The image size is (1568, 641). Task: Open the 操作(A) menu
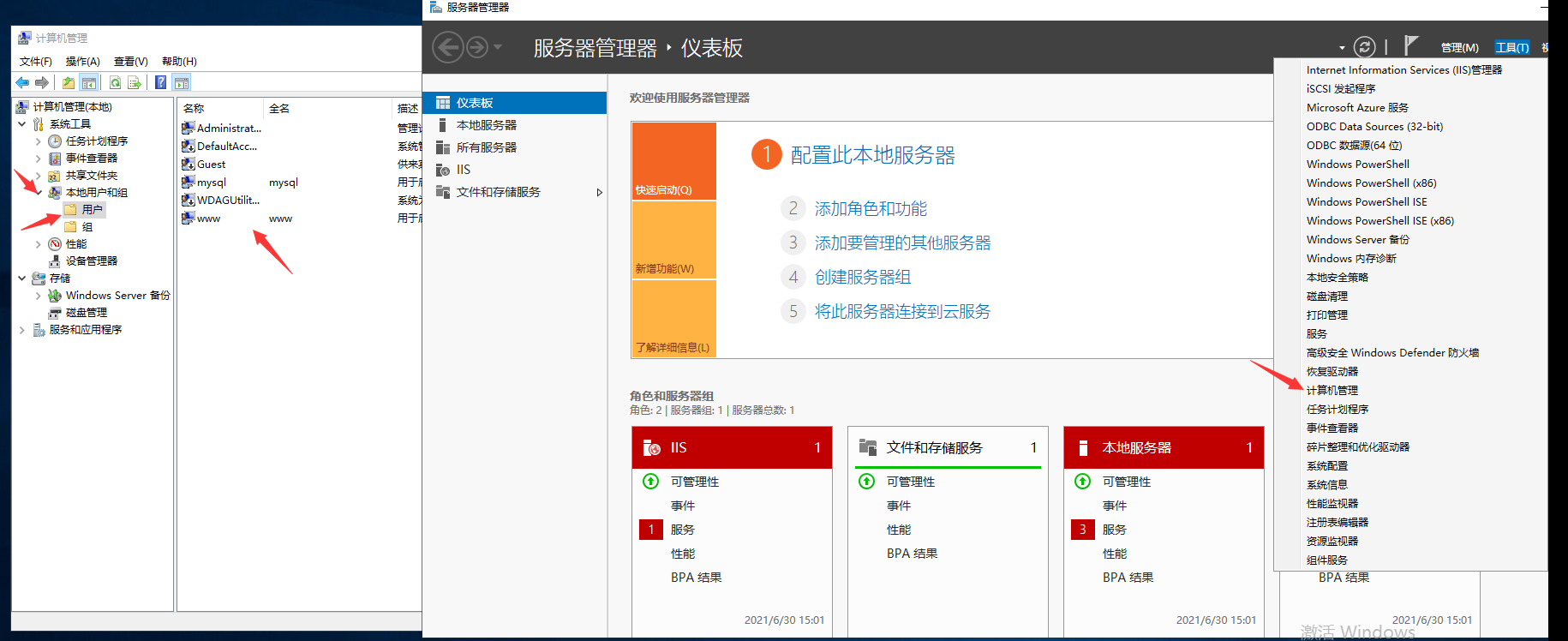pyautogui.click(x=83, y=62)
